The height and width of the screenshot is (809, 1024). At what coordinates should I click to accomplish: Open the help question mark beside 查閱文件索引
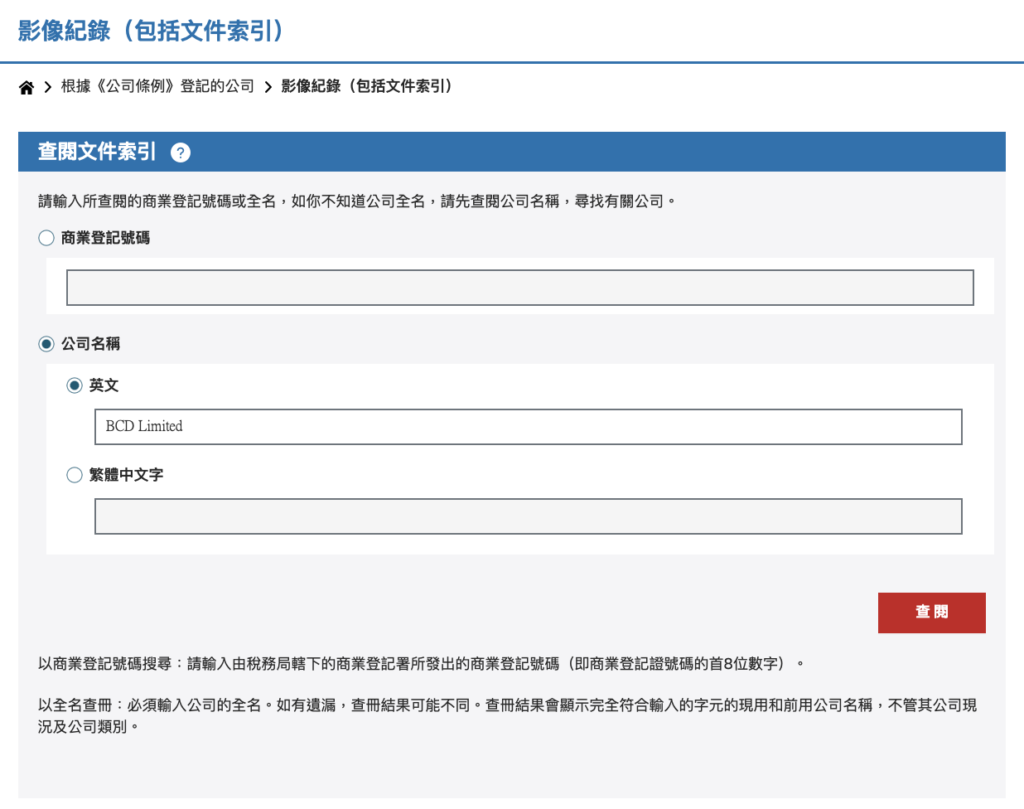point(180,153)
